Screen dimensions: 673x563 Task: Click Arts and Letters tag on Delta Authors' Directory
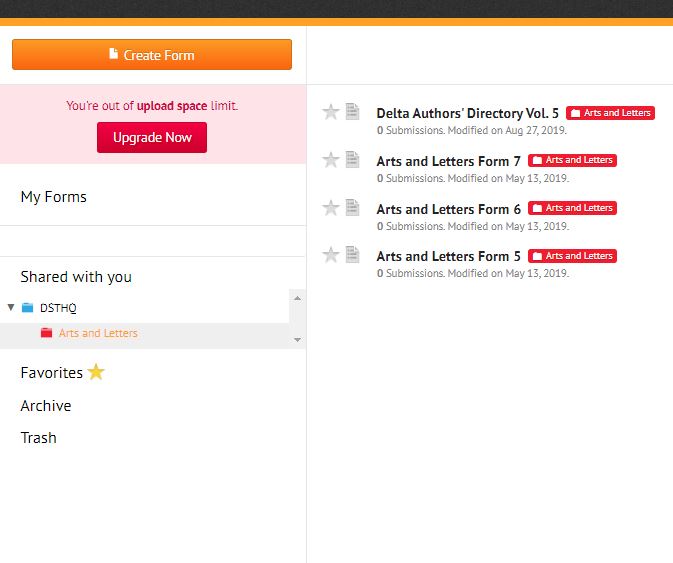[610, 113]
